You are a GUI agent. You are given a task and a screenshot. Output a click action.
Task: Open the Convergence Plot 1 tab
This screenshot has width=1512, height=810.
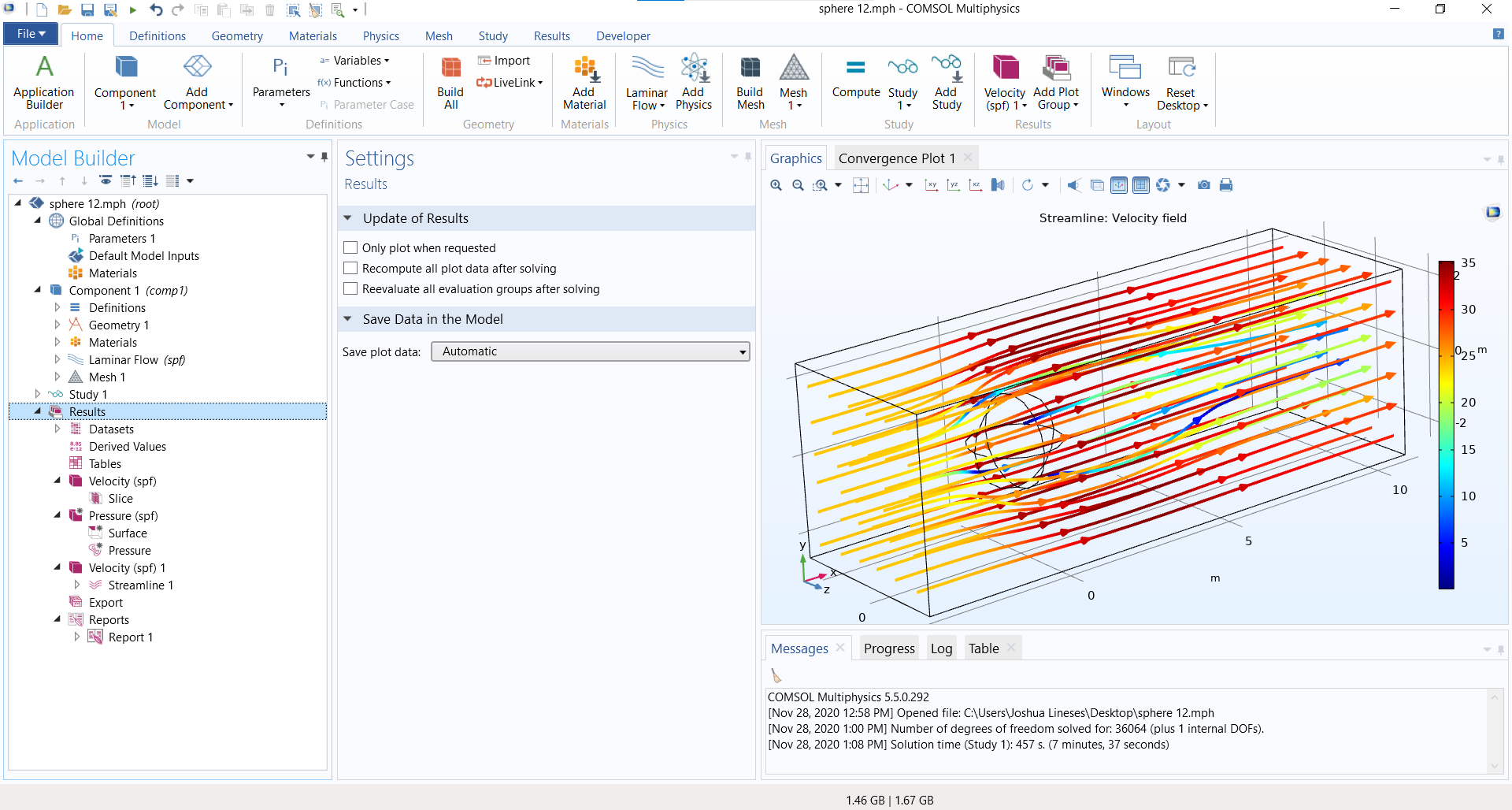click(896, 158)
